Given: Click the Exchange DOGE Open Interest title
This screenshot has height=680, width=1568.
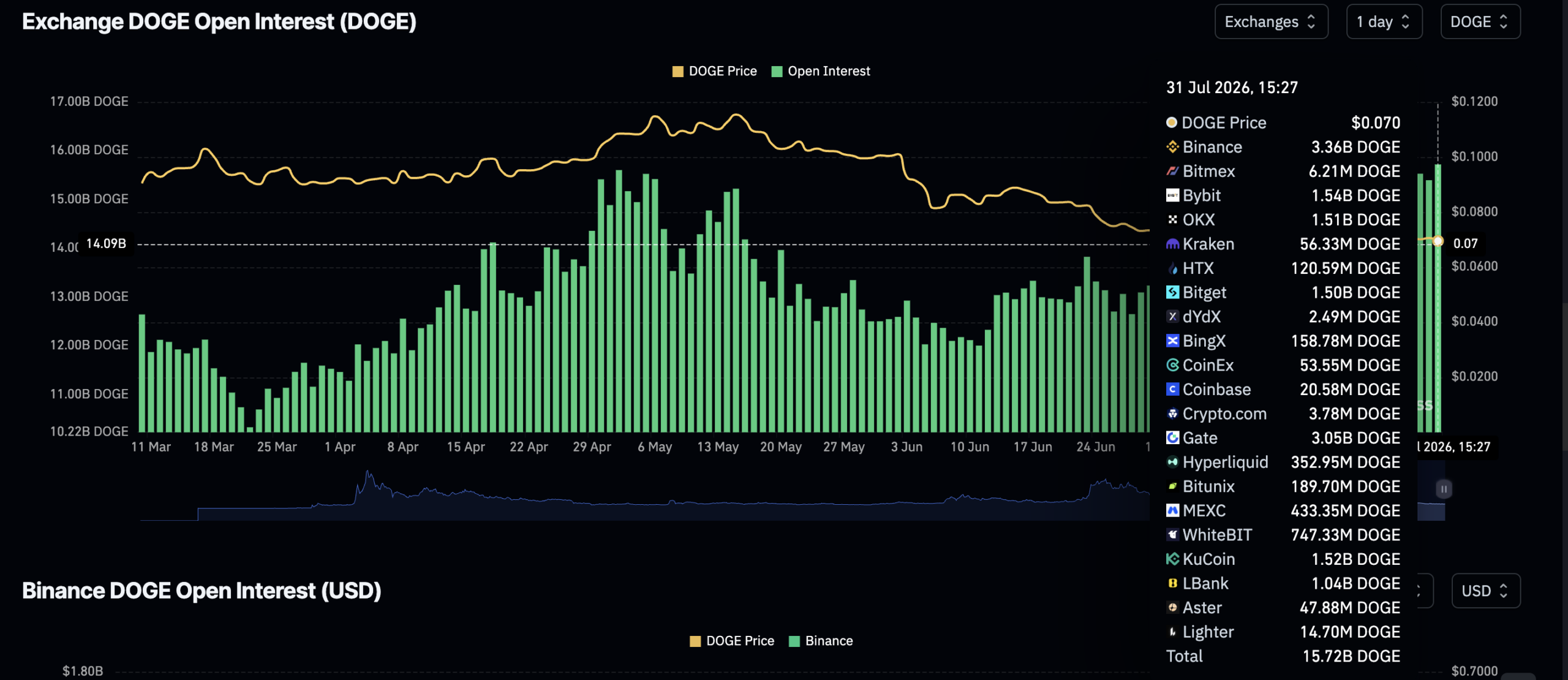Looking at the screenshot, I should pos(219,21).
